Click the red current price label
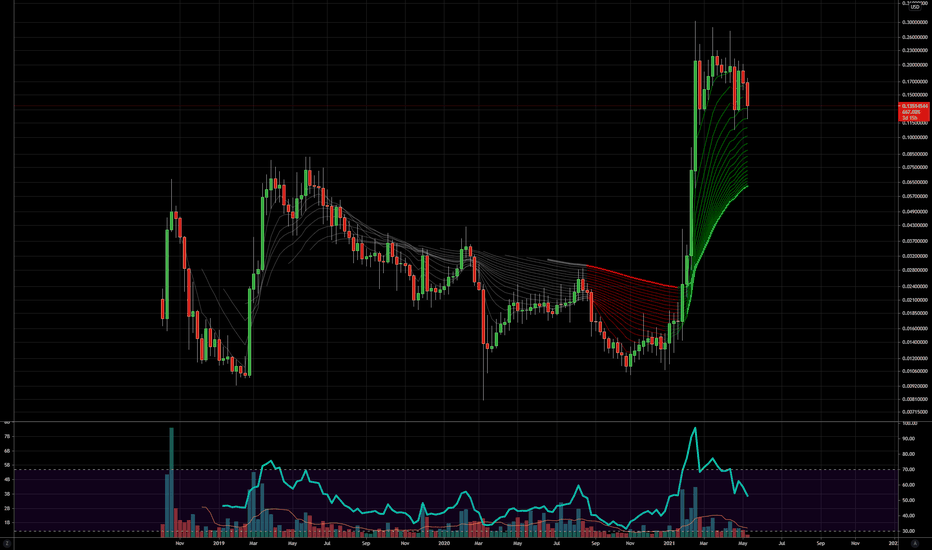Image resolution: width=932 pixels, height=550 pixels. point(914,112)
